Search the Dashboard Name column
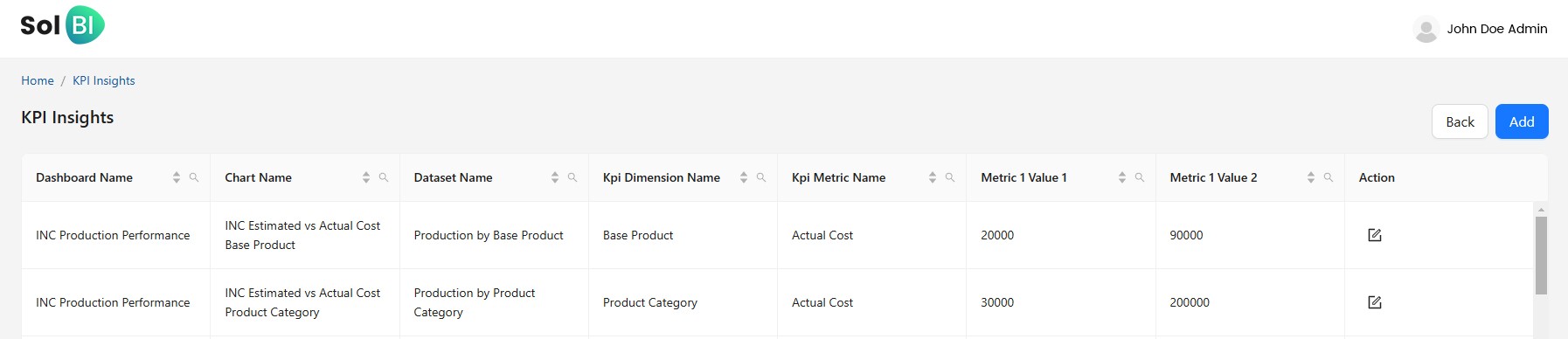 (x=194, y=177)
